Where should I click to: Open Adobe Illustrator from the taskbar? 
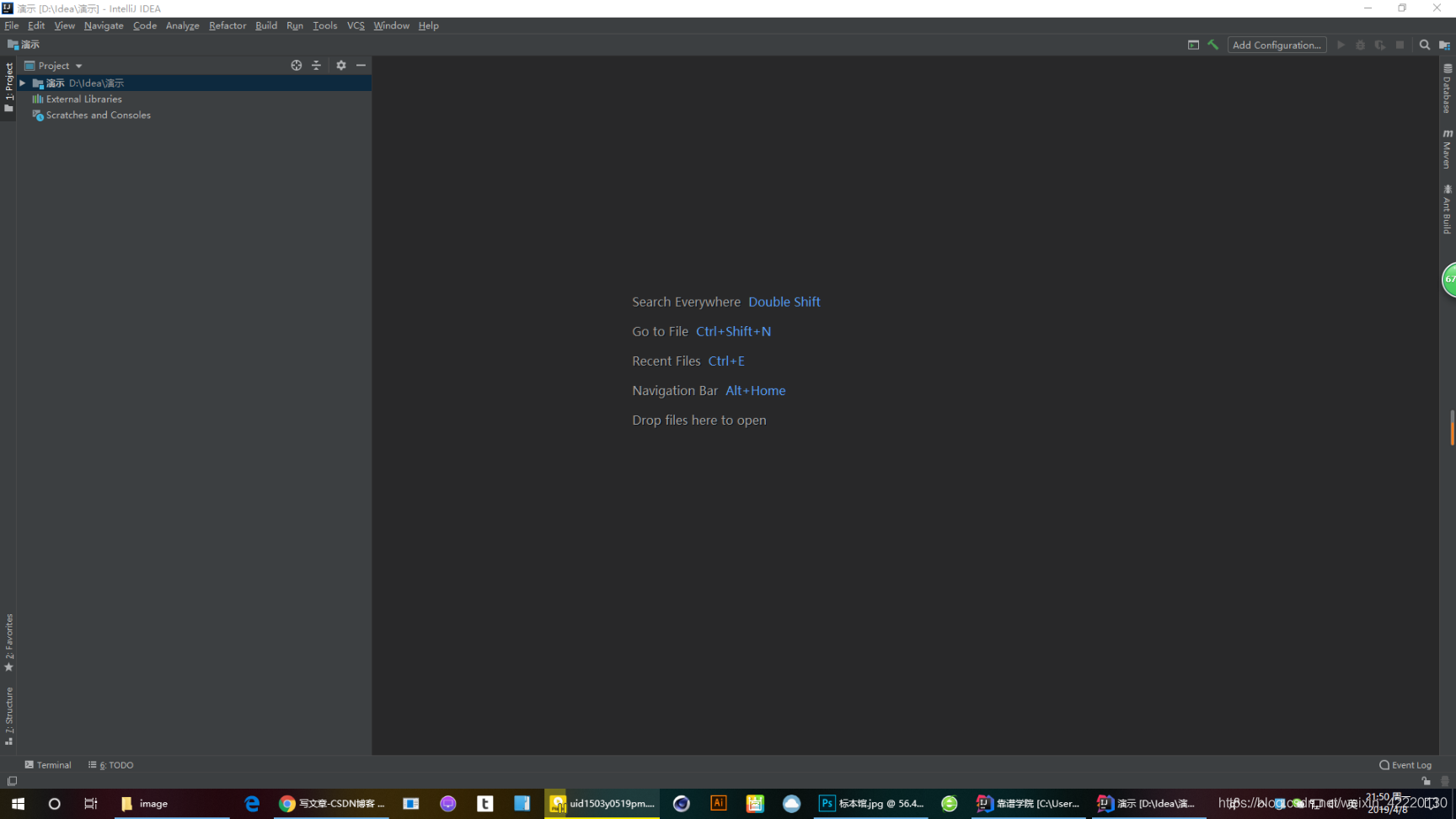pyautogui.click(x=719, y=804)
